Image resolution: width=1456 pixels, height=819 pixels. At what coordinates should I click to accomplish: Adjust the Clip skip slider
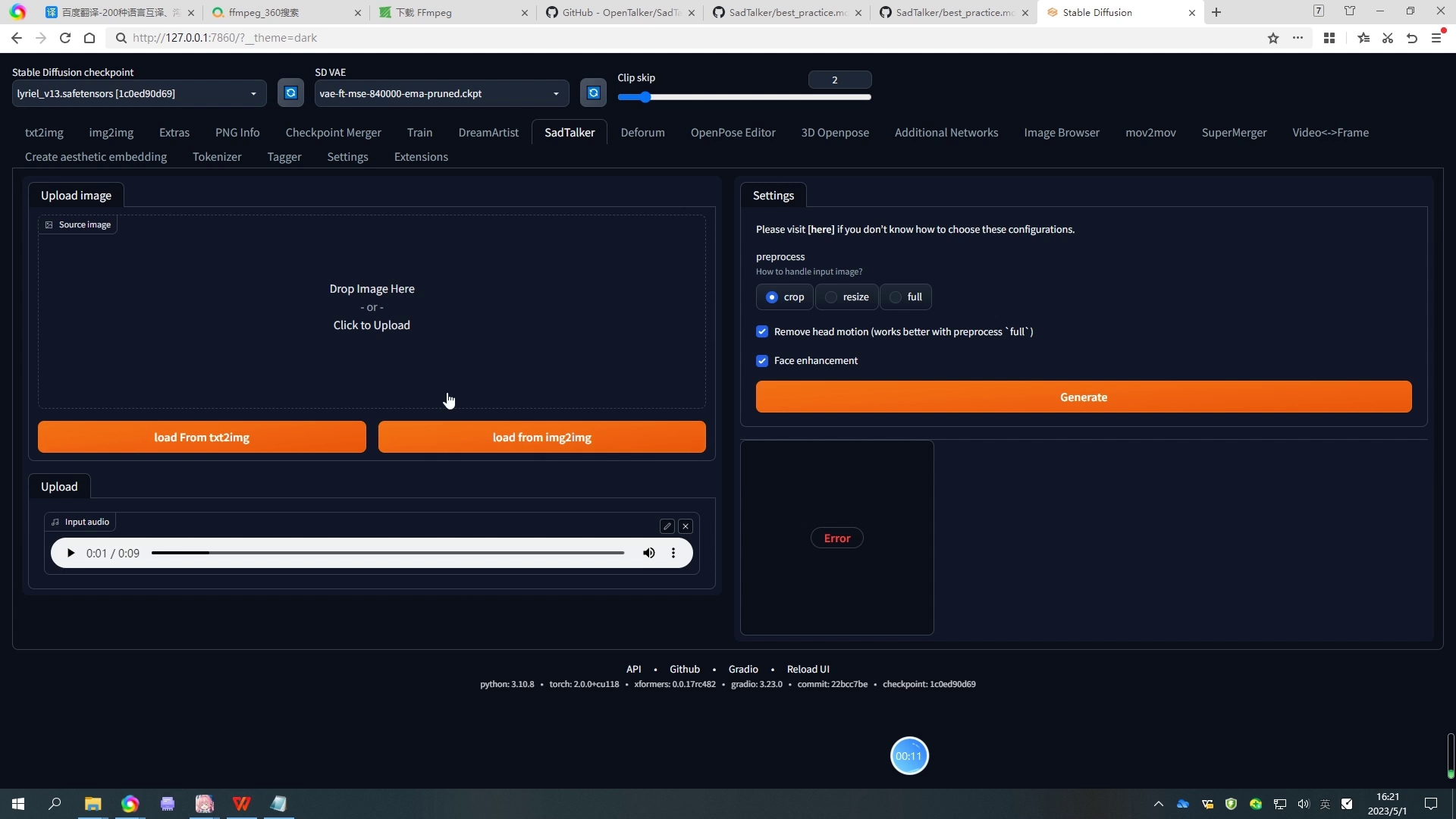[744, 97]
